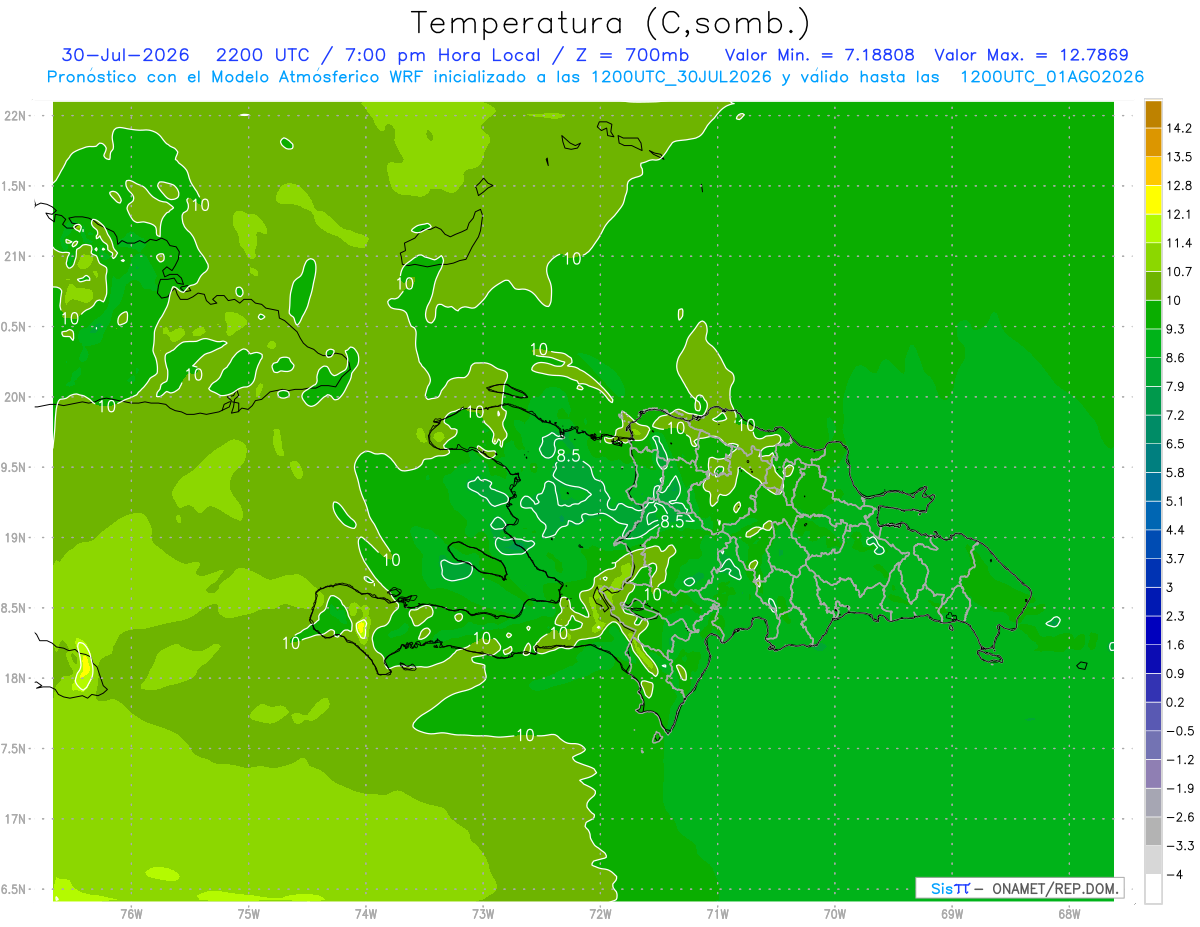
Task: Click the 7.2 value on the color scale
Action: [1177, 415]
